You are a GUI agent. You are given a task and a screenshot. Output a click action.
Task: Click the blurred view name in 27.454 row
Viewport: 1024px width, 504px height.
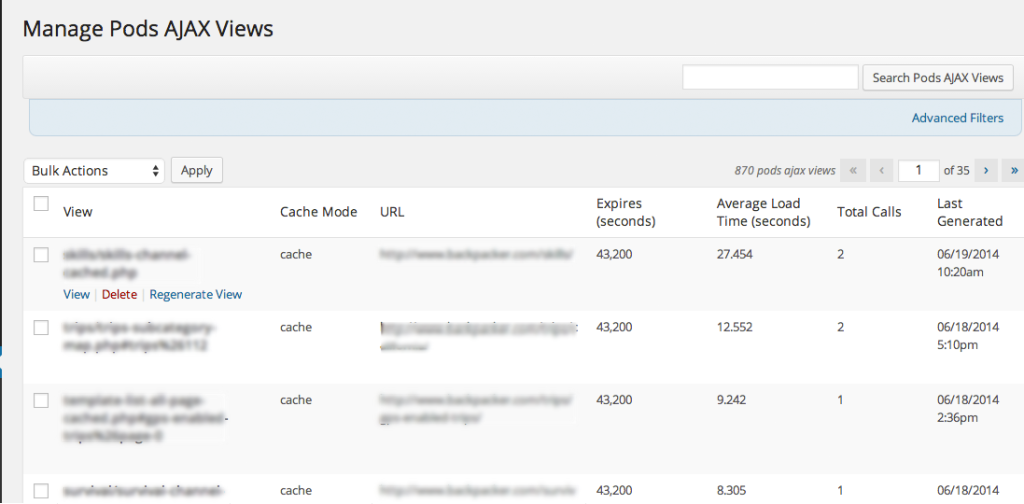point(126,263)
